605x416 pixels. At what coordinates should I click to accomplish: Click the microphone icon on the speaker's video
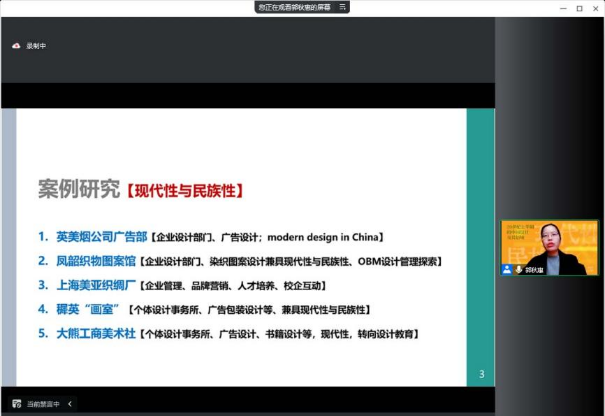(519, 269)
